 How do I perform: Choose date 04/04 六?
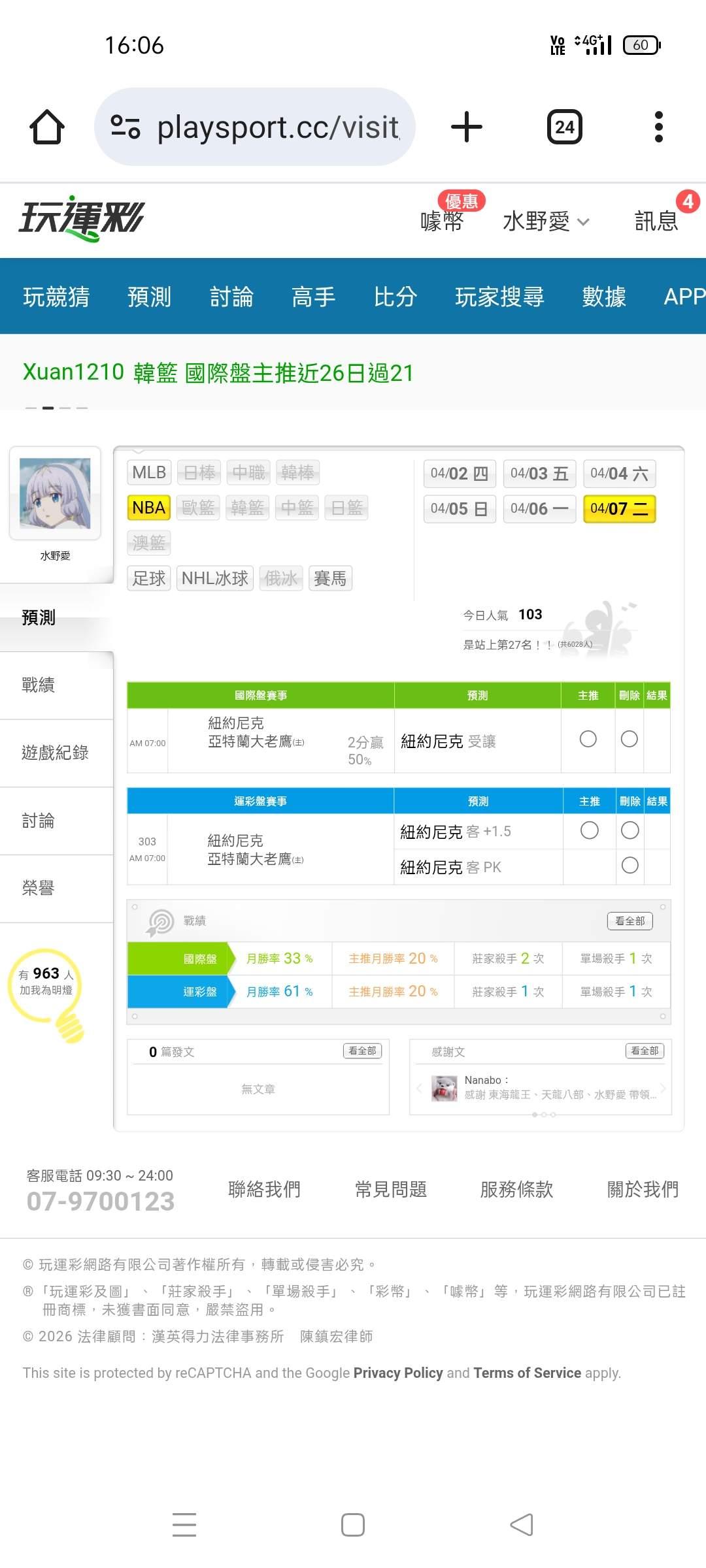[619, 474]
